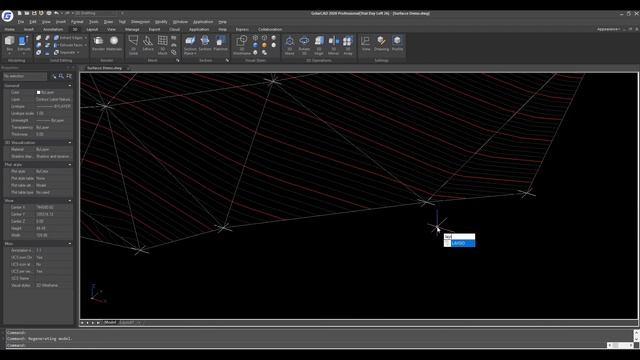
Task: Click the Layer value field in Properties
Action: pos(53,99)
